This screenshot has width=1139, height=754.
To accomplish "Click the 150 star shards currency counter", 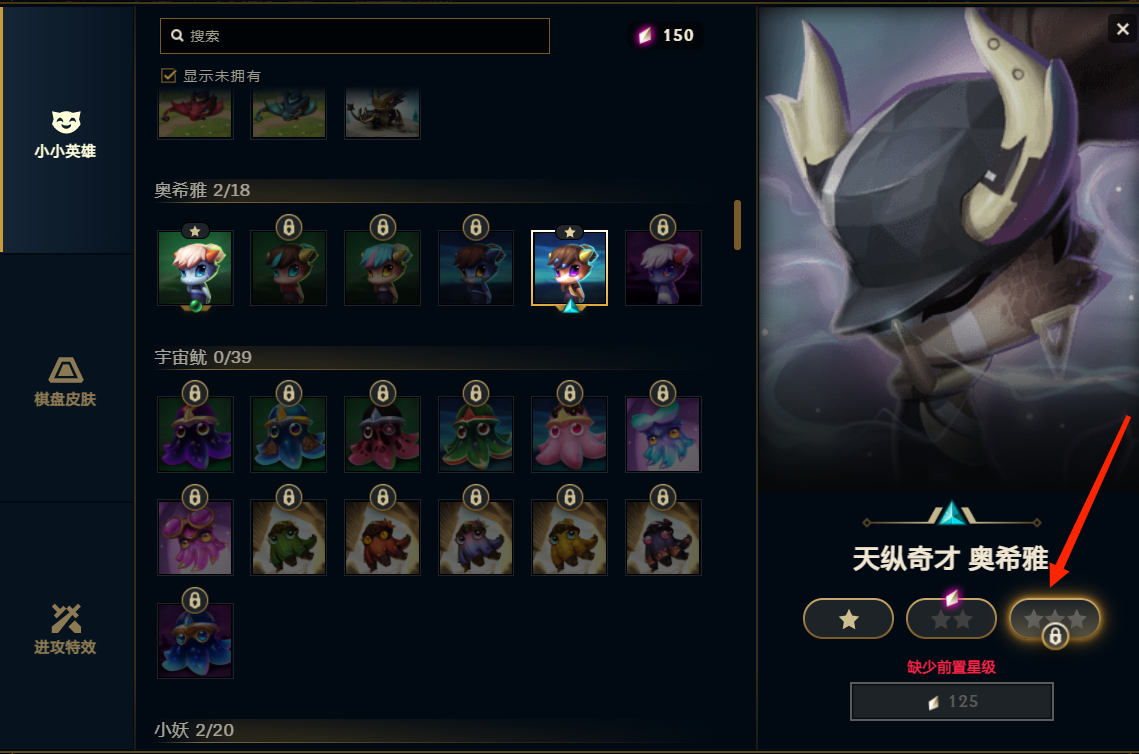I will click(x=666, y=36).
